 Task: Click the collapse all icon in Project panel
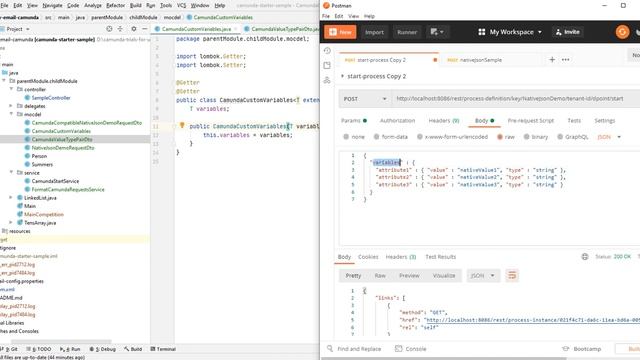120,29
